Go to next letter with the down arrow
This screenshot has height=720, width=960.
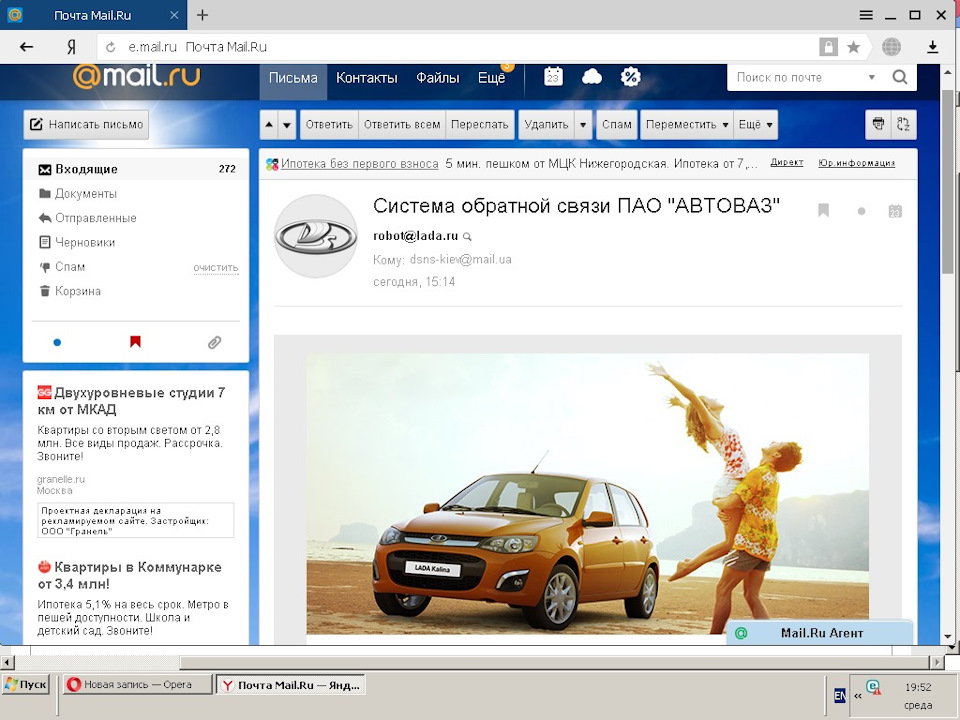[x=287, y=124]
